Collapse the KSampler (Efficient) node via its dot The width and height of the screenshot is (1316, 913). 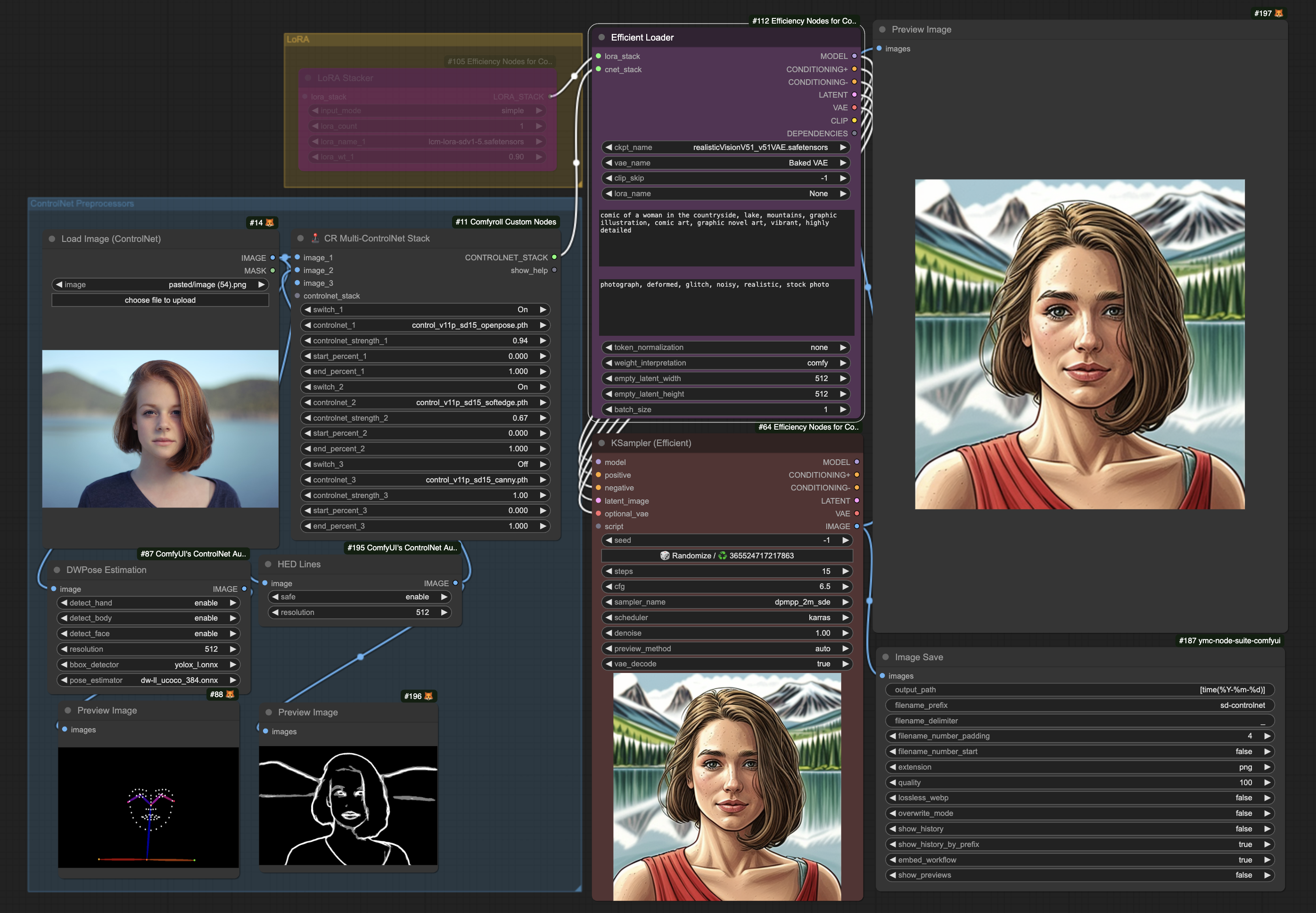601,443
